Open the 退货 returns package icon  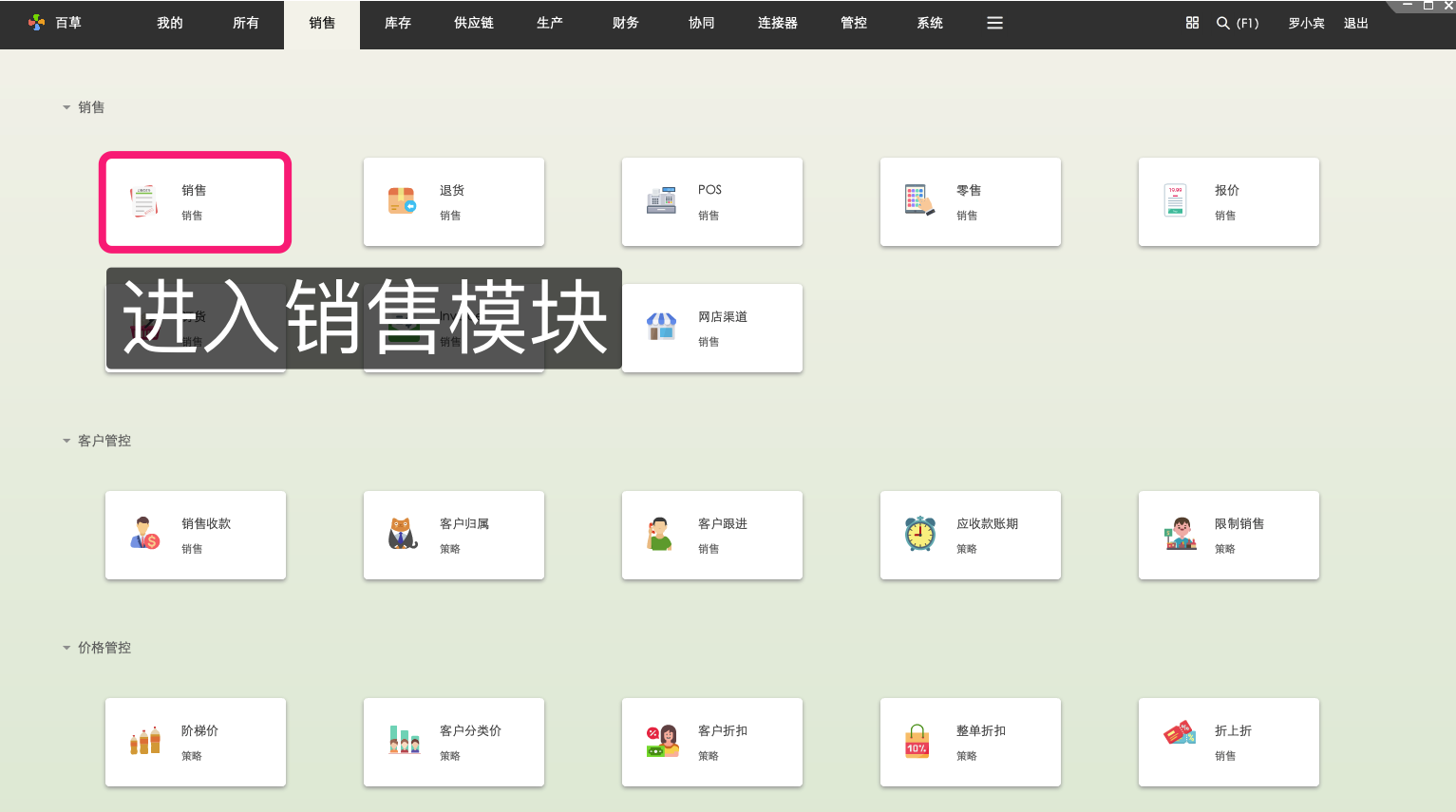pos(402,201)
